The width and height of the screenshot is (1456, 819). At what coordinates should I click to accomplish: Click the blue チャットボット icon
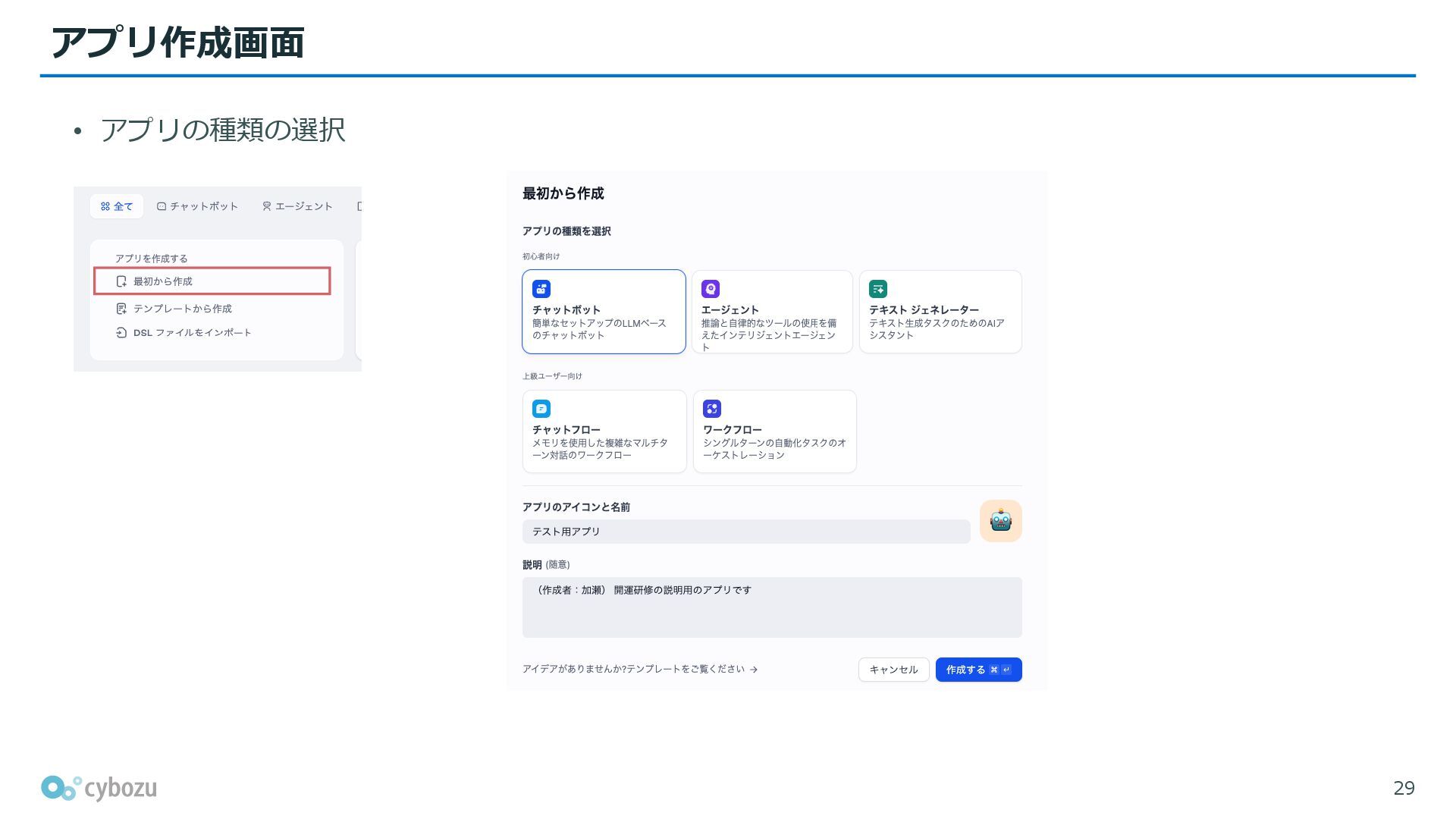click(541, 289)
